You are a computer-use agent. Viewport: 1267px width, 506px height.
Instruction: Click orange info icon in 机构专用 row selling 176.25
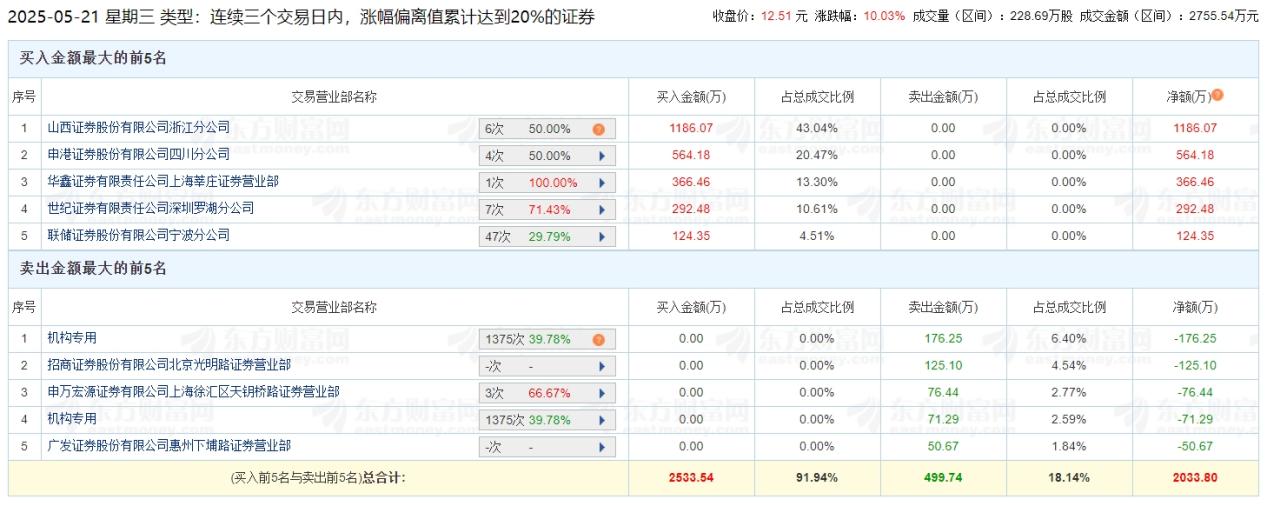point(598,339)
